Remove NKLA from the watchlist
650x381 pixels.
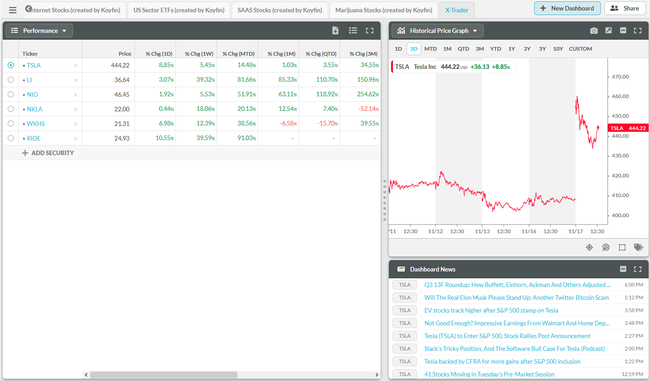(x=75, y=109)
